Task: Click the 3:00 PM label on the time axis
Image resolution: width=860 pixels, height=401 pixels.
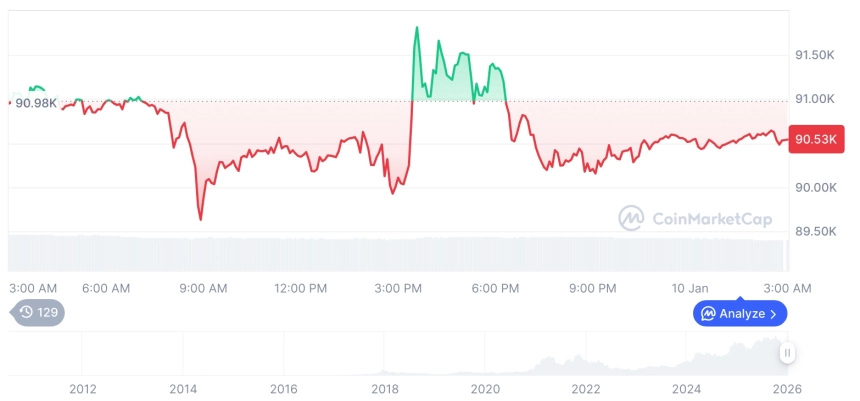Action: coord(398,288)
